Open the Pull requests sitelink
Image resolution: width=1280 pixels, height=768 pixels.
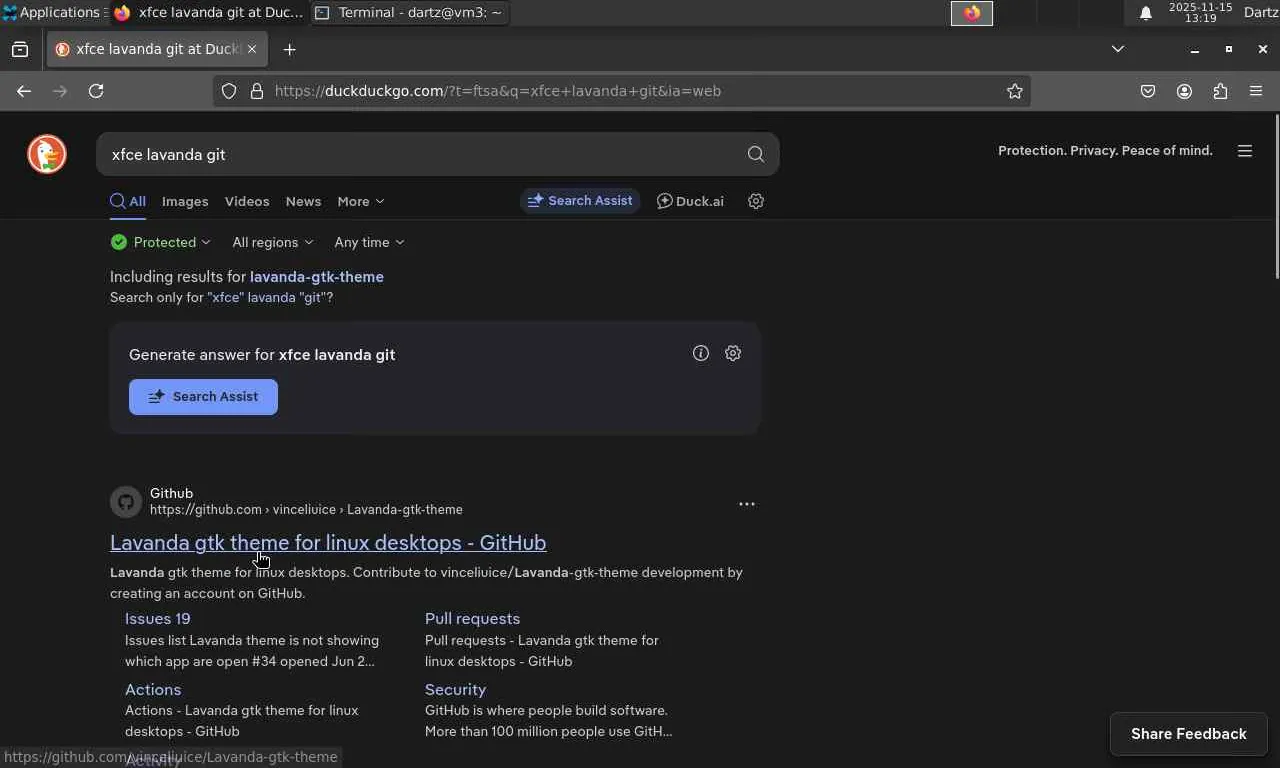coord(472,619)
